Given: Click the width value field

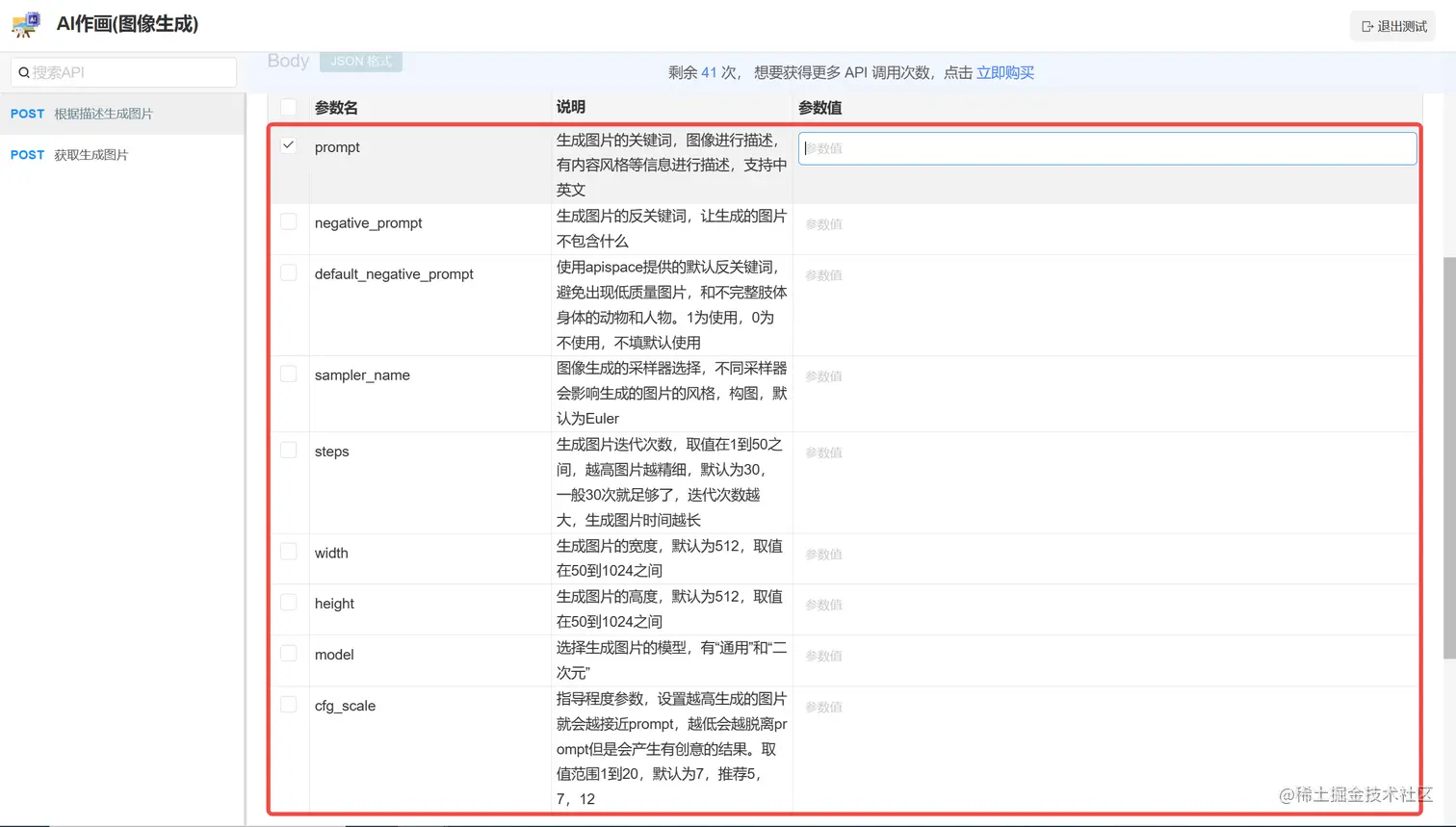Looking at the screenshot, I should click(x=1107, y=555).
